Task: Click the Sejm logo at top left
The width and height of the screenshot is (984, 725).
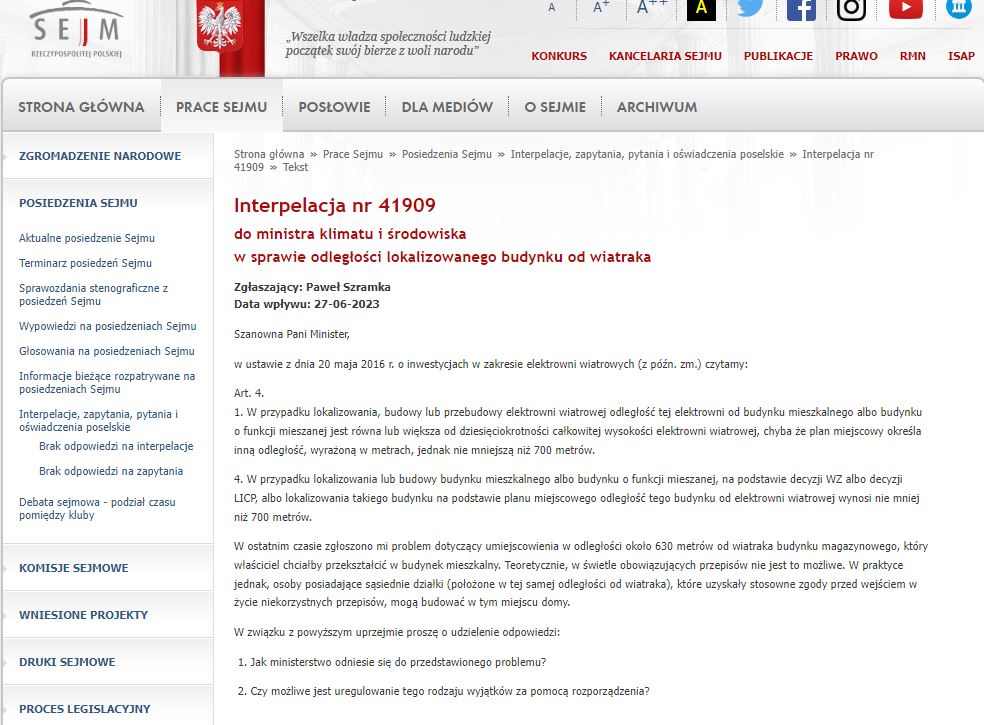Action: (x=76, y=30)
